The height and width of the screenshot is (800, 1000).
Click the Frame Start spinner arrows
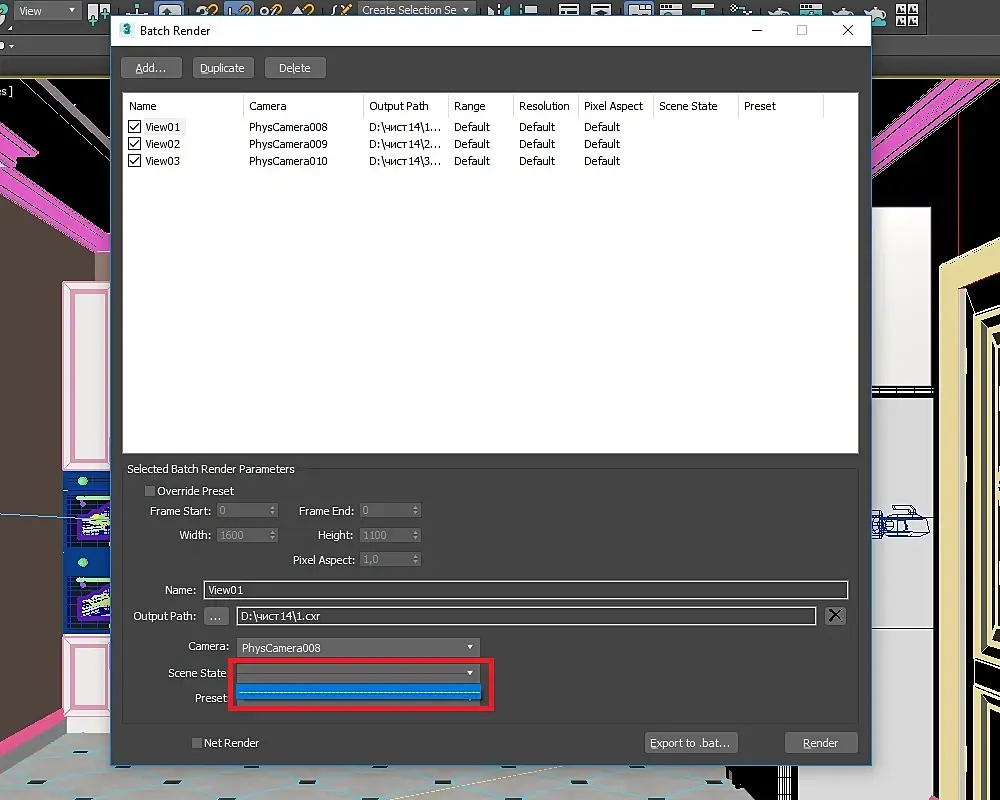point(272,510)
